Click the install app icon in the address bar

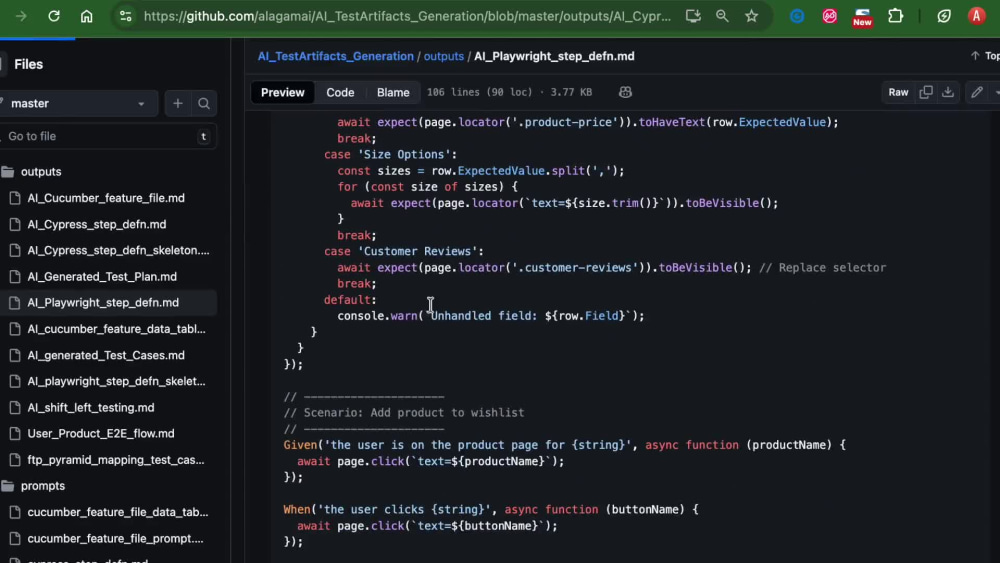pyautogui.click(x=693, y=16)
